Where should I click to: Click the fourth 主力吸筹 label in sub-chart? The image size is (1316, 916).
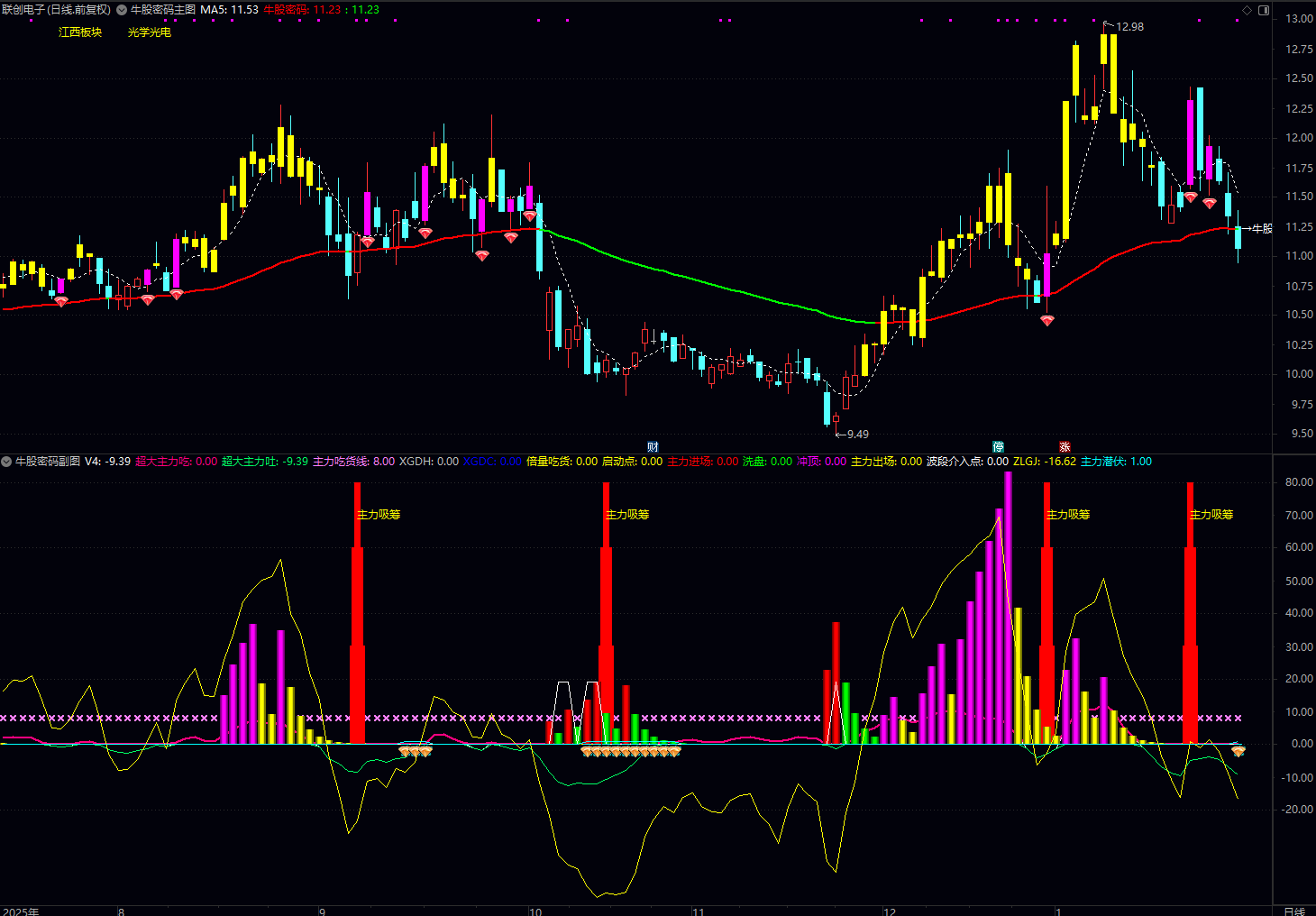click(1211, 515)
